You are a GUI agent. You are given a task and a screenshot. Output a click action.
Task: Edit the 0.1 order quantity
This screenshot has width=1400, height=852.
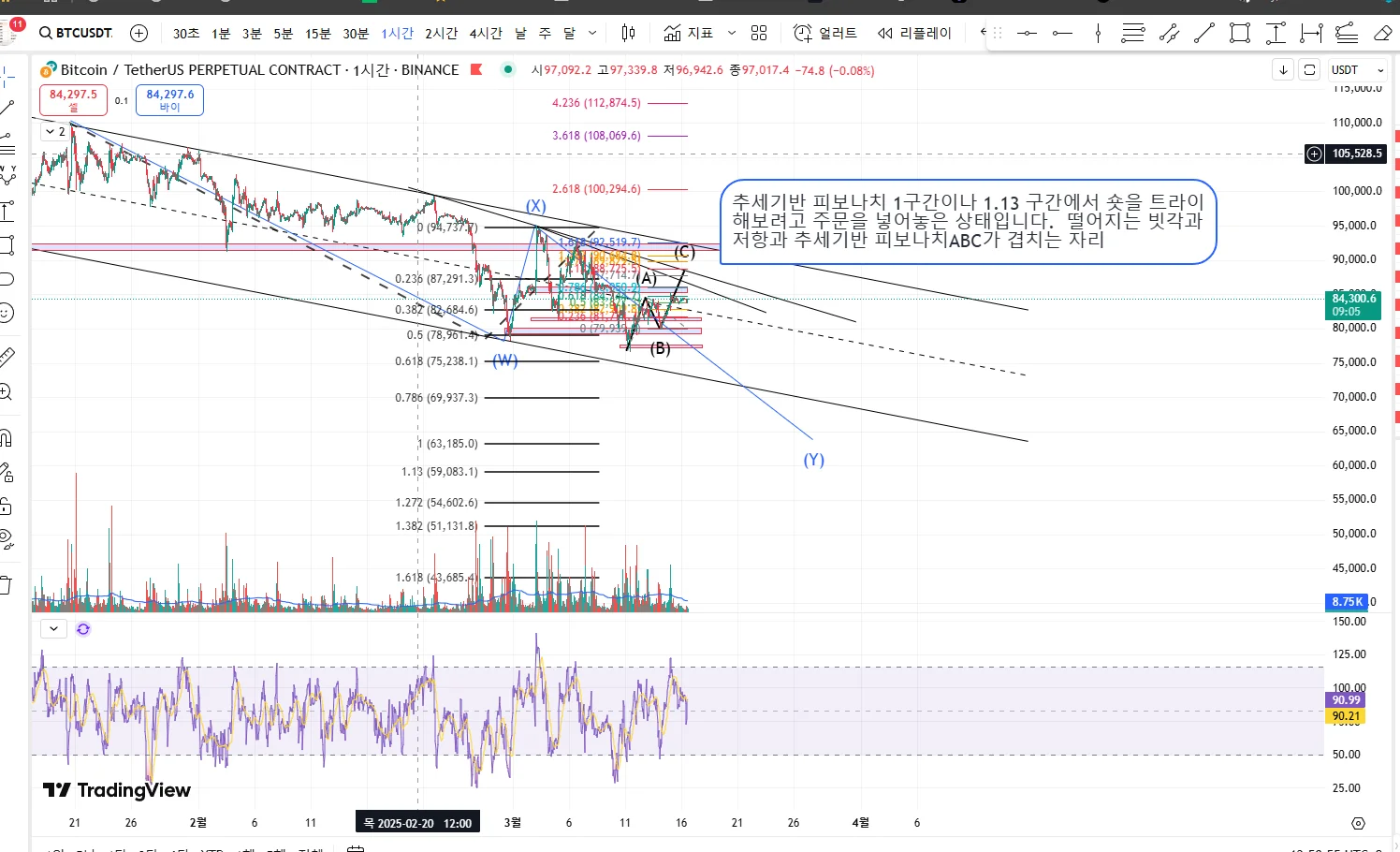click(x=122, y=101)
